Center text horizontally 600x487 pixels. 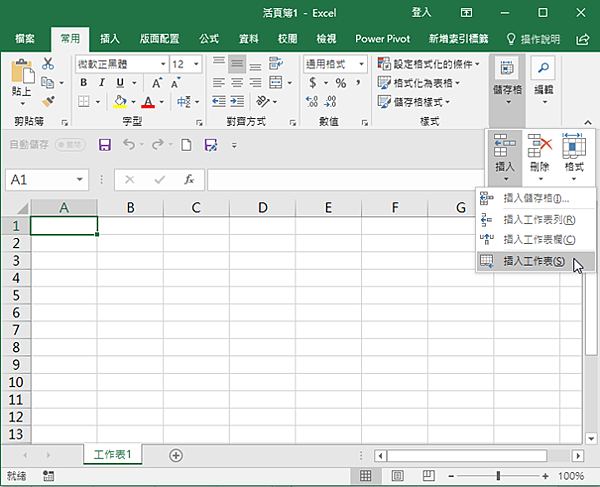237,82
